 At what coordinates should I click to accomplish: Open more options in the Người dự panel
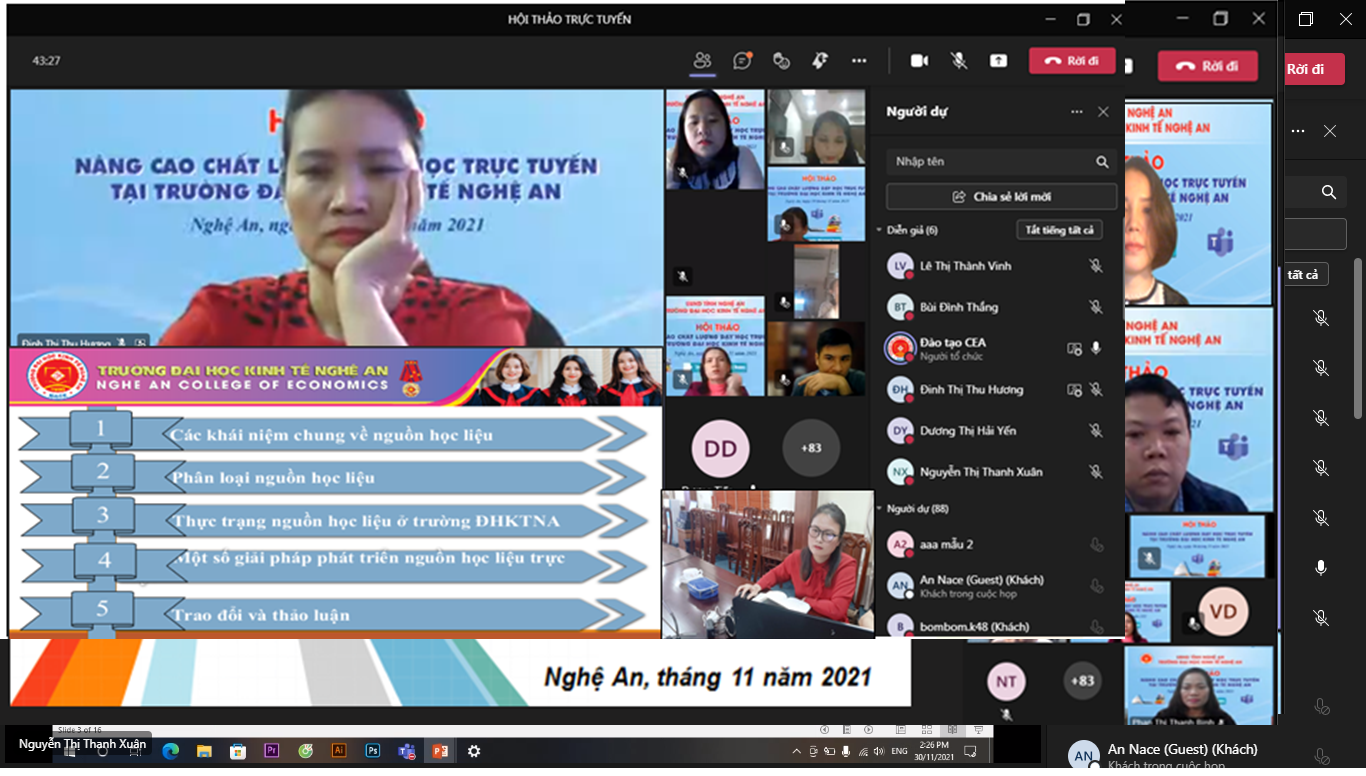1077,112
